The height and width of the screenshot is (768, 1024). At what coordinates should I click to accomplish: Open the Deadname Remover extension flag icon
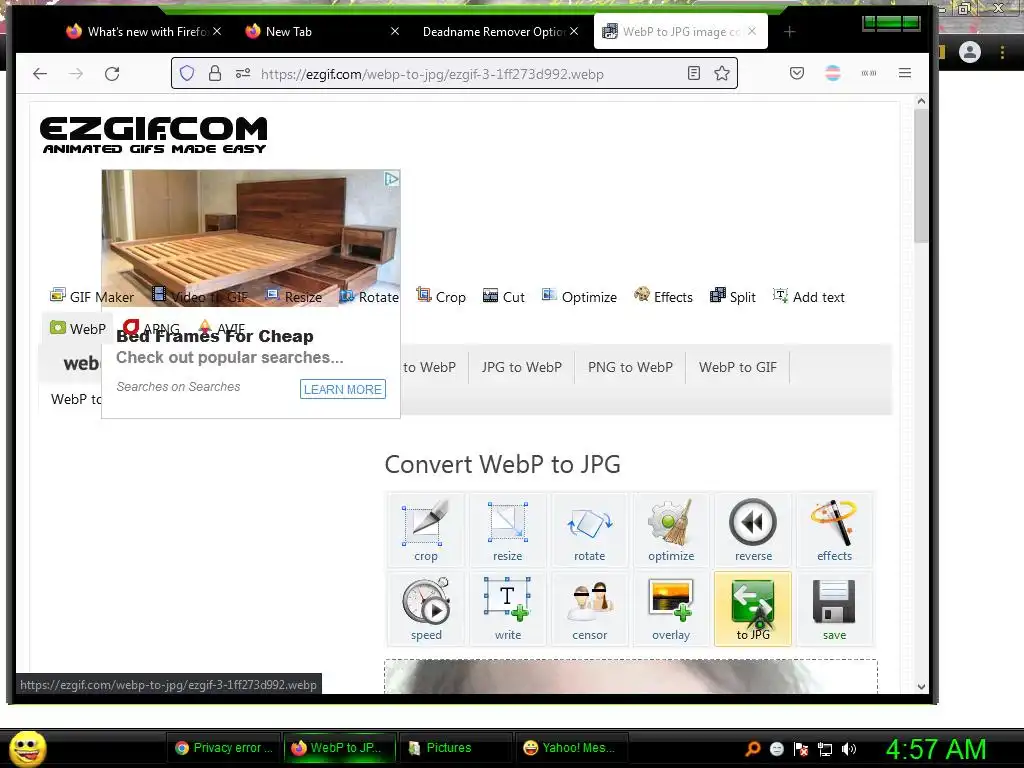pos(833,73)
